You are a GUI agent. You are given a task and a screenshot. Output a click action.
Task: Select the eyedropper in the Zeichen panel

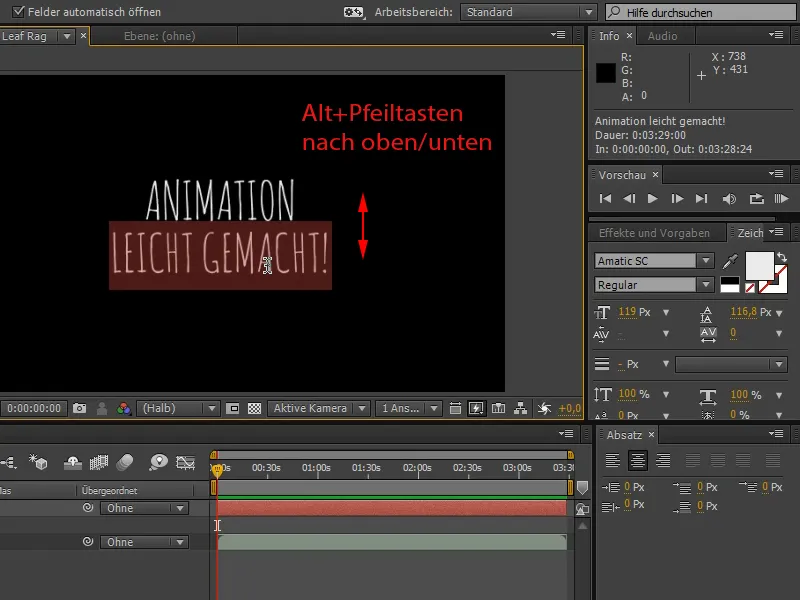(728, 260)
